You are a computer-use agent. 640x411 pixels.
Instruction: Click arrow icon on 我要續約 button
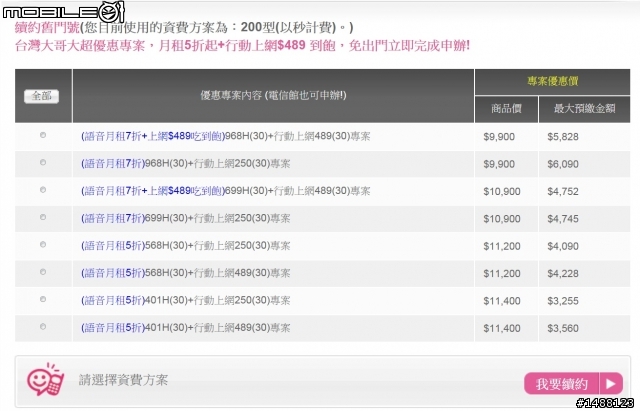point(611,384)
